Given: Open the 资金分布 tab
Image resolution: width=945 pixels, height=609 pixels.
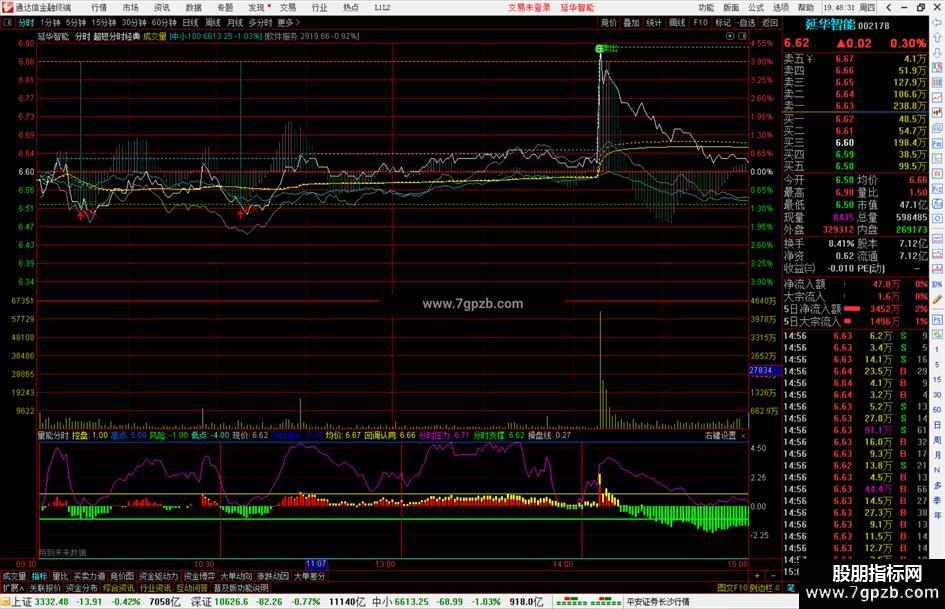Looking at the screenshot, I should click(x=82, y=587).
